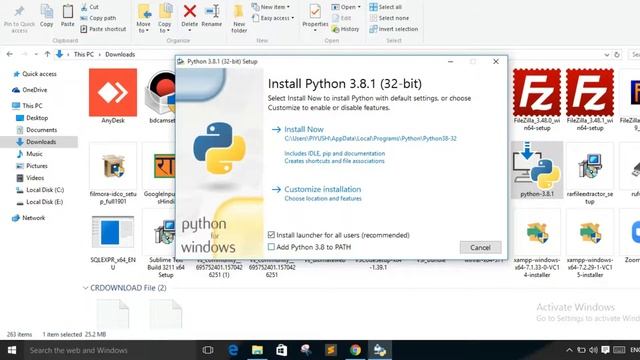
Task: Open Desktop in the sidebar
Action: tap(32, 118)
